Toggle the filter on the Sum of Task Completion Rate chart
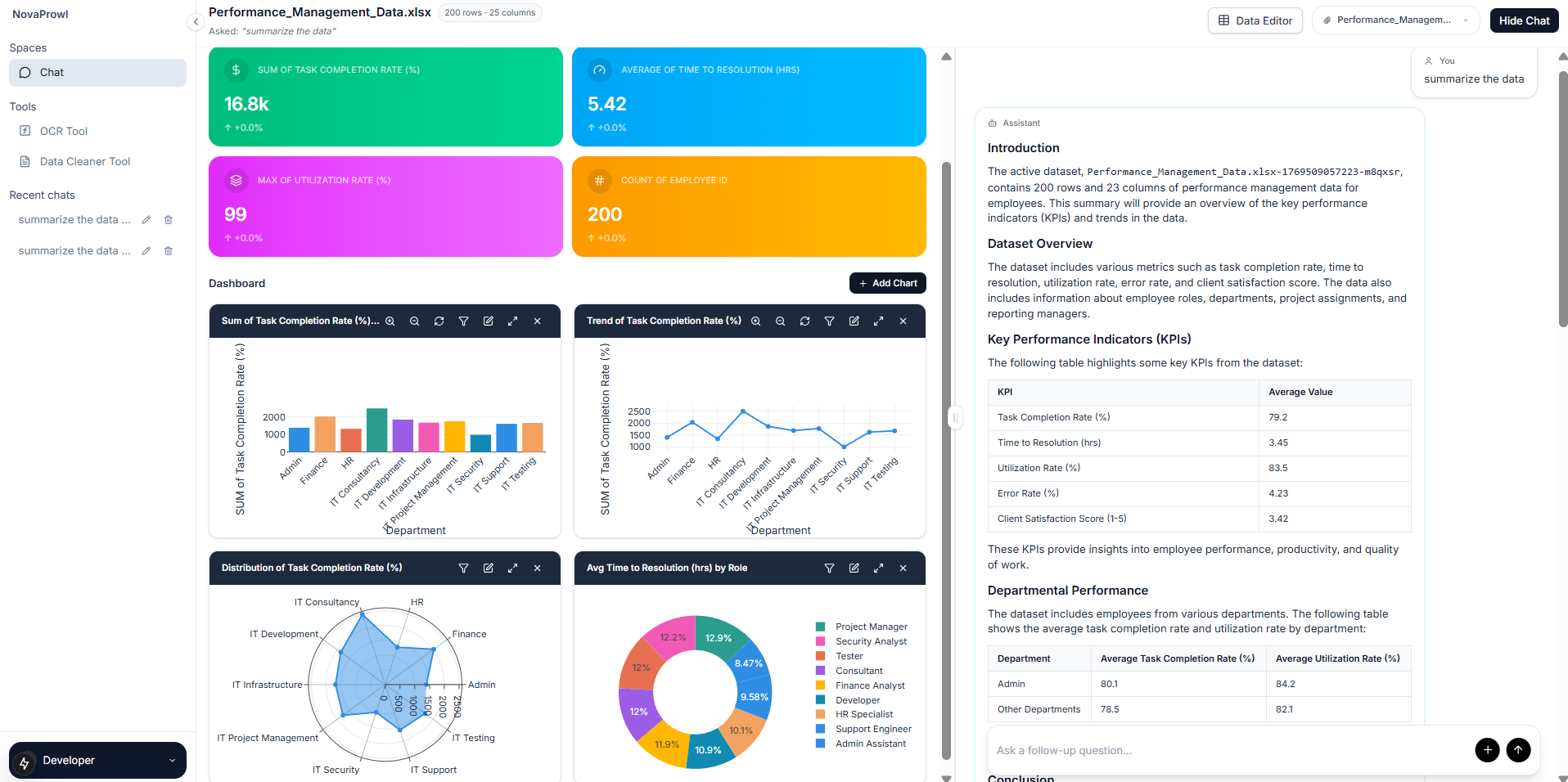The height and width of the screenshot is (782, 1568). [x=464, y=321]
